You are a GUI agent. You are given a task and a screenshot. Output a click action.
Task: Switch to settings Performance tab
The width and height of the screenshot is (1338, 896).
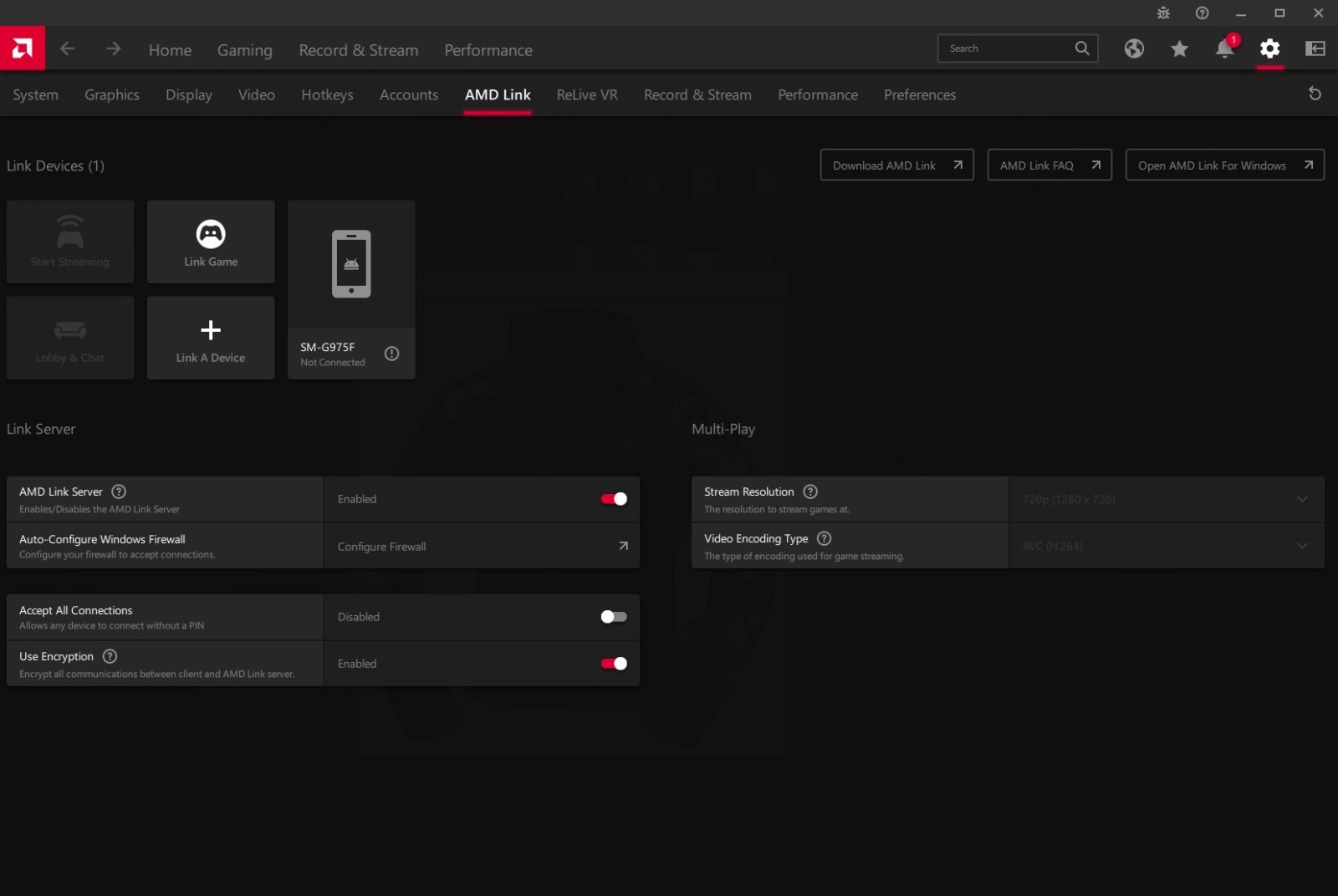[x=818, y=94]
